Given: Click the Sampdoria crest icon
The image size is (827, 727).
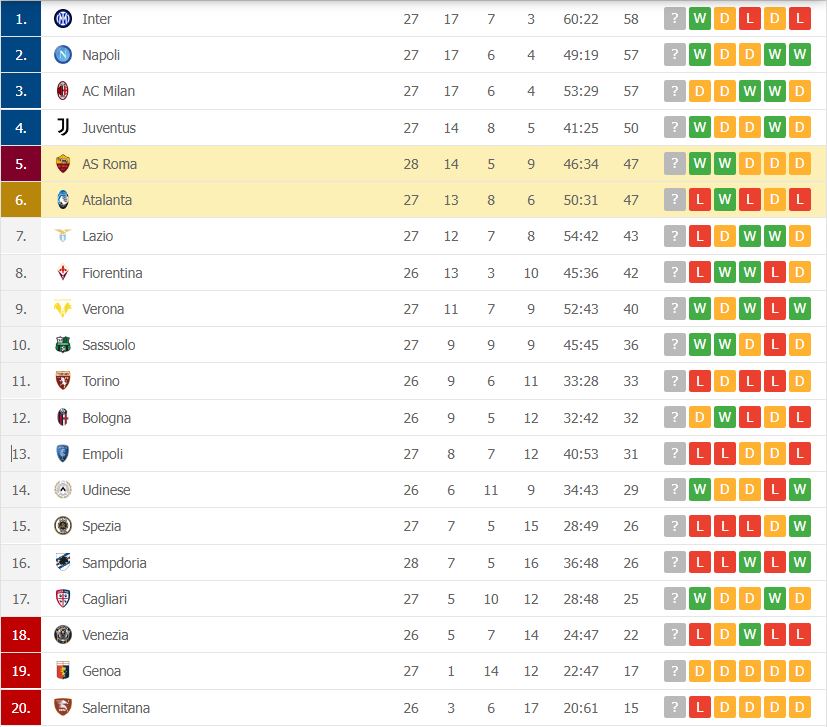Looking at the screenshot, I should (63, 562).
